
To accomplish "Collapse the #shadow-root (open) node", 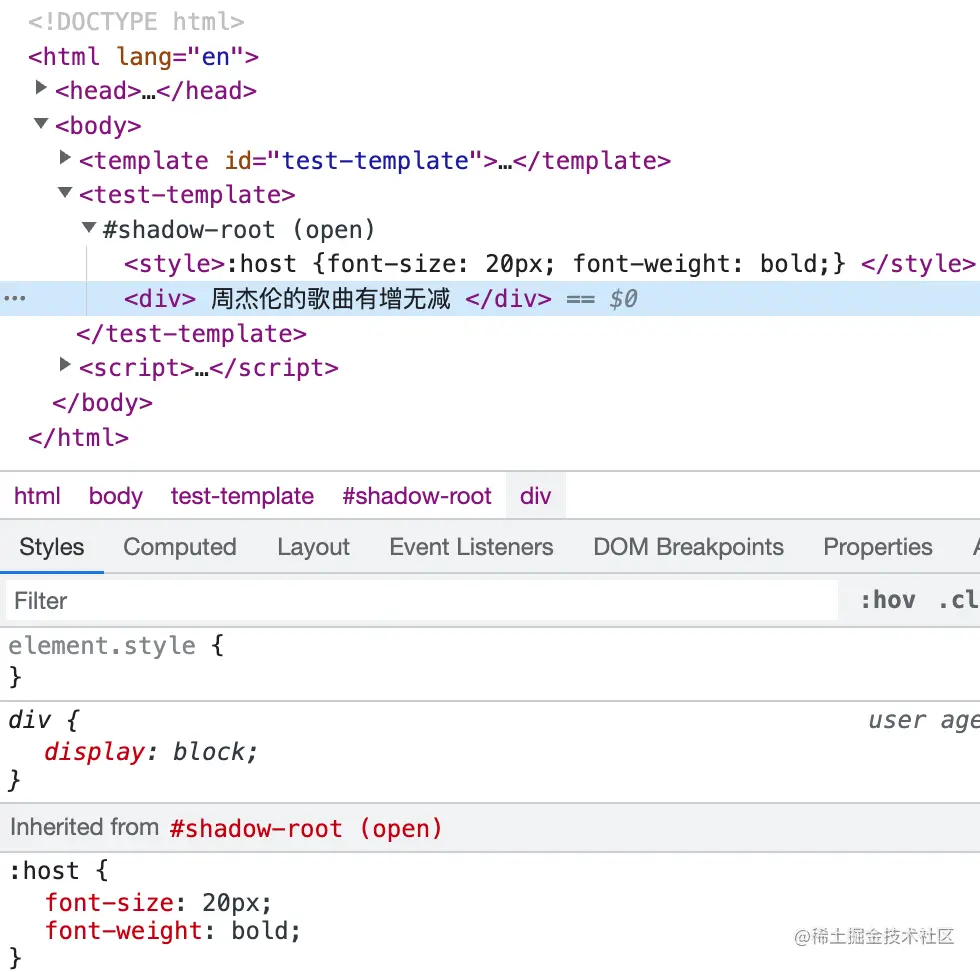I will pos(89,228).
